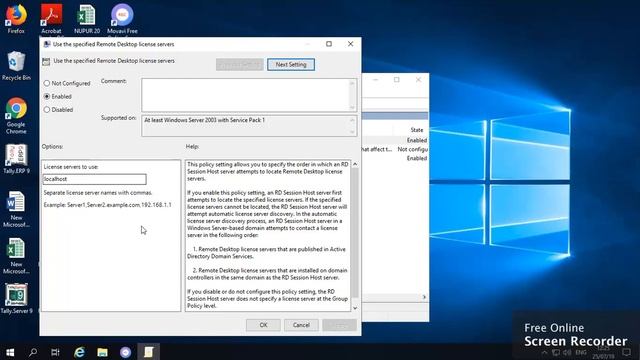Maximize the policy setting dialog
This screenshot has width=640, height=360.
tap(329, 44)
